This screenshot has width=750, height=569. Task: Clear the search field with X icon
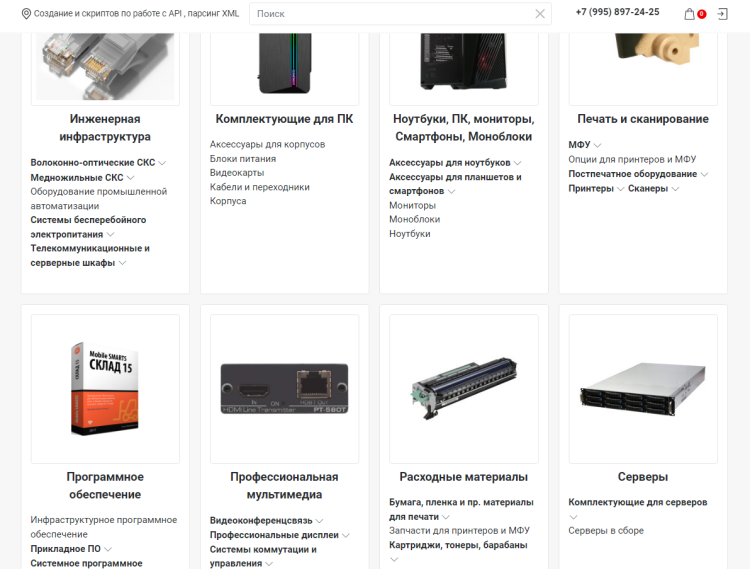click(540, 14)
